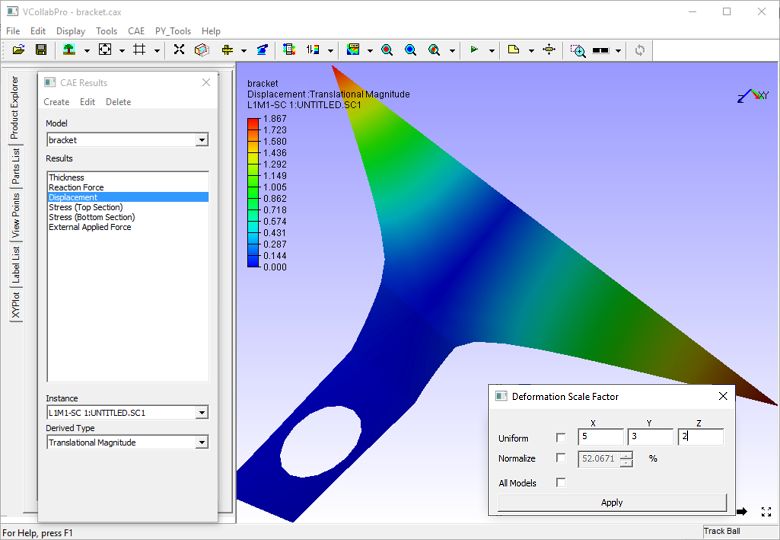780x540 pixels.
Task: Select Stress (Top Section) in Results list
Action: pos(128,207)
